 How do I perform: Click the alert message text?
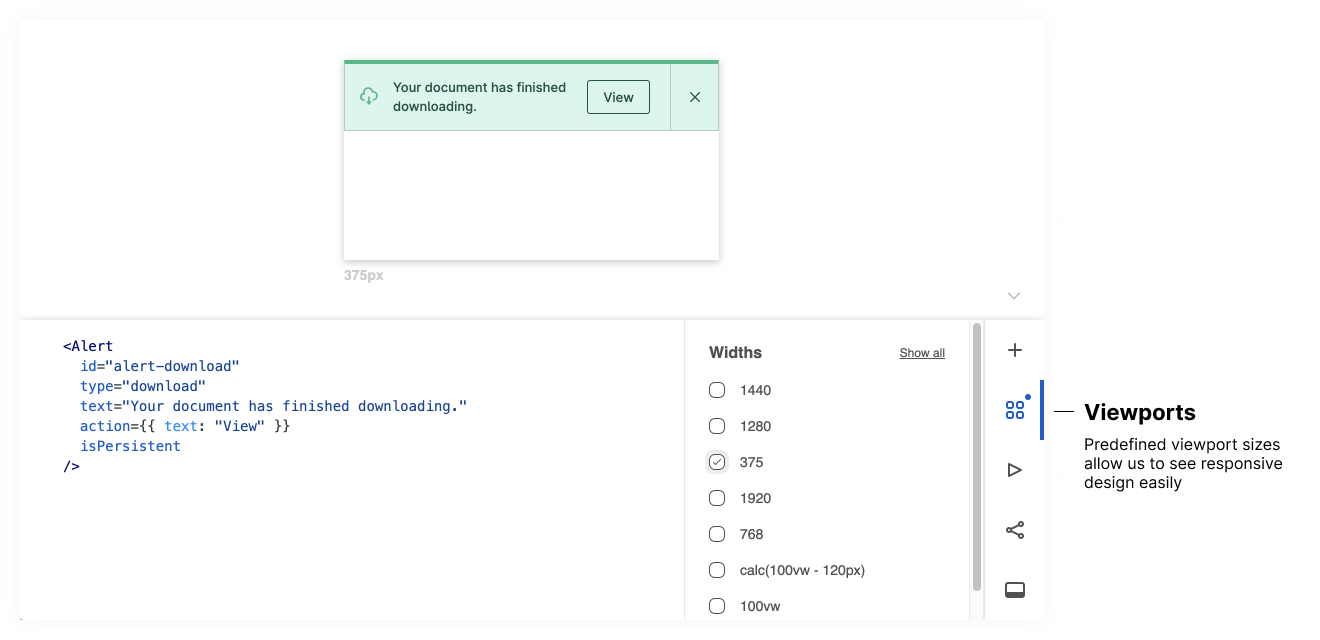point(479,97)
